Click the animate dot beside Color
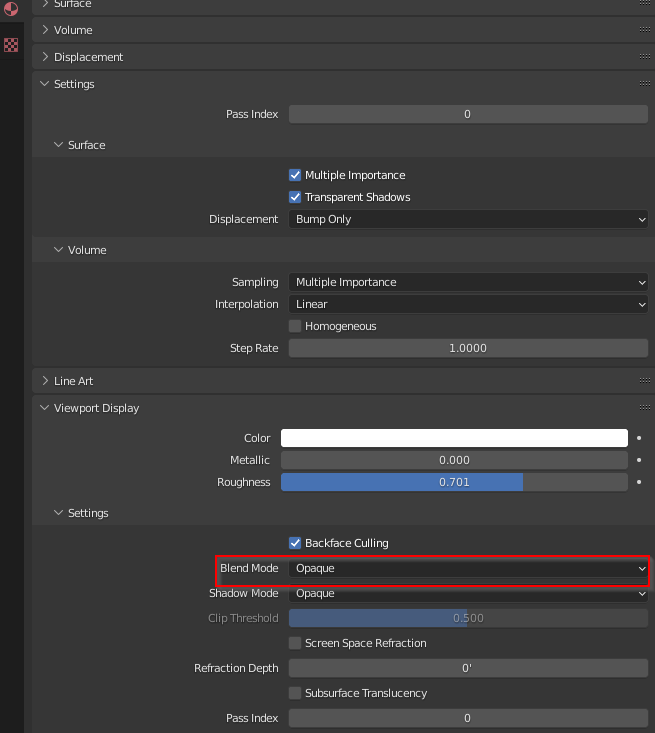 point(639,438)
